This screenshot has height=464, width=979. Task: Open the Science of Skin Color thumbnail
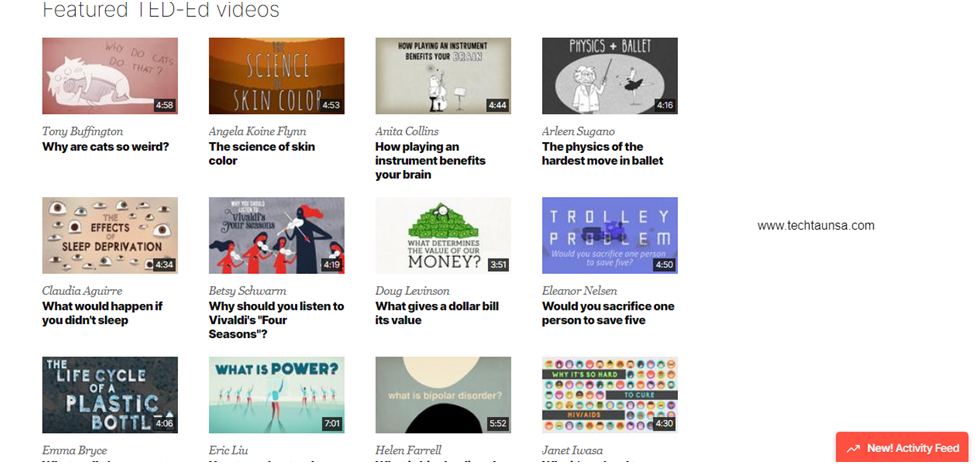coord(277,76)
